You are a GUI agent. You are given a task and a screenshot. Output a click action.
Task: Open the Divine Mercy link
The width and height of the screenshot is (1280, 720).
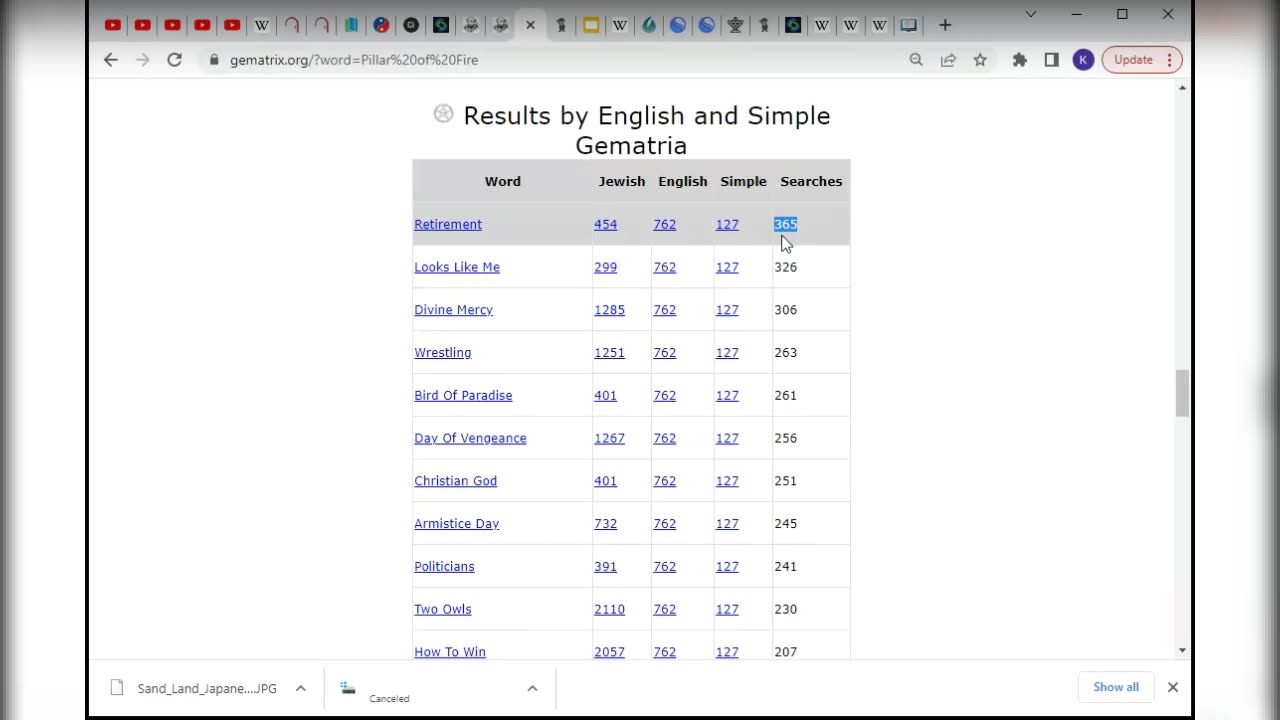(454, 310)
